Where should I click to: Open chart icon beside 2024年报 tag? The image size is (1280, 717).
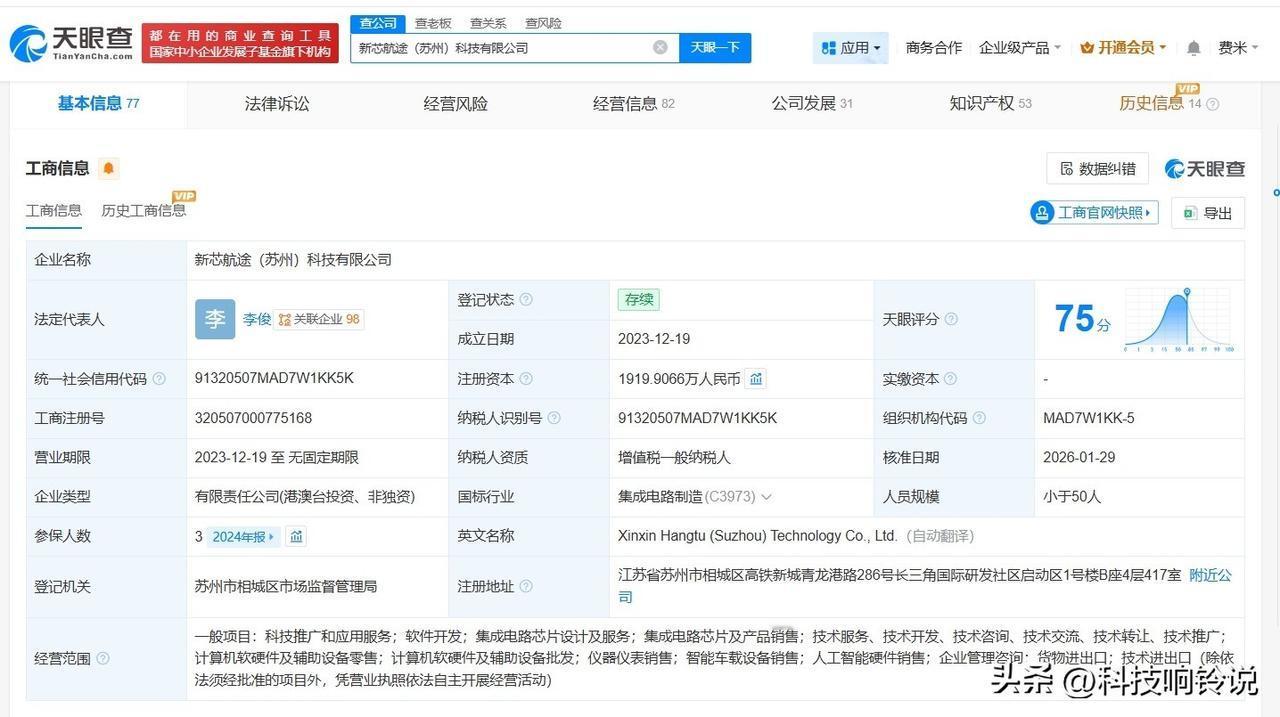[296, 536]
